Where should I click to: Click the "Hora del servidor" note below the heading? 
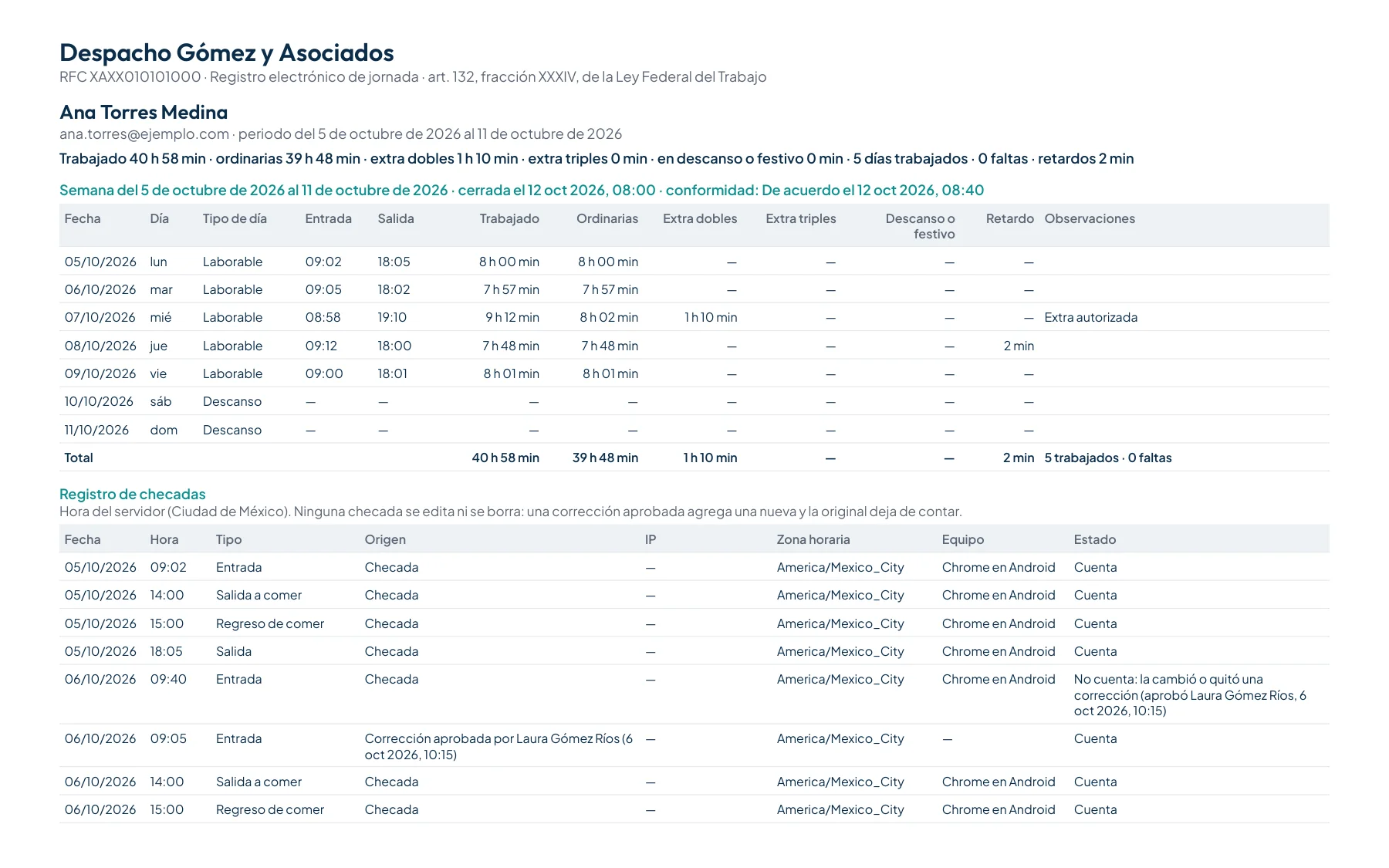coord(511,512)
